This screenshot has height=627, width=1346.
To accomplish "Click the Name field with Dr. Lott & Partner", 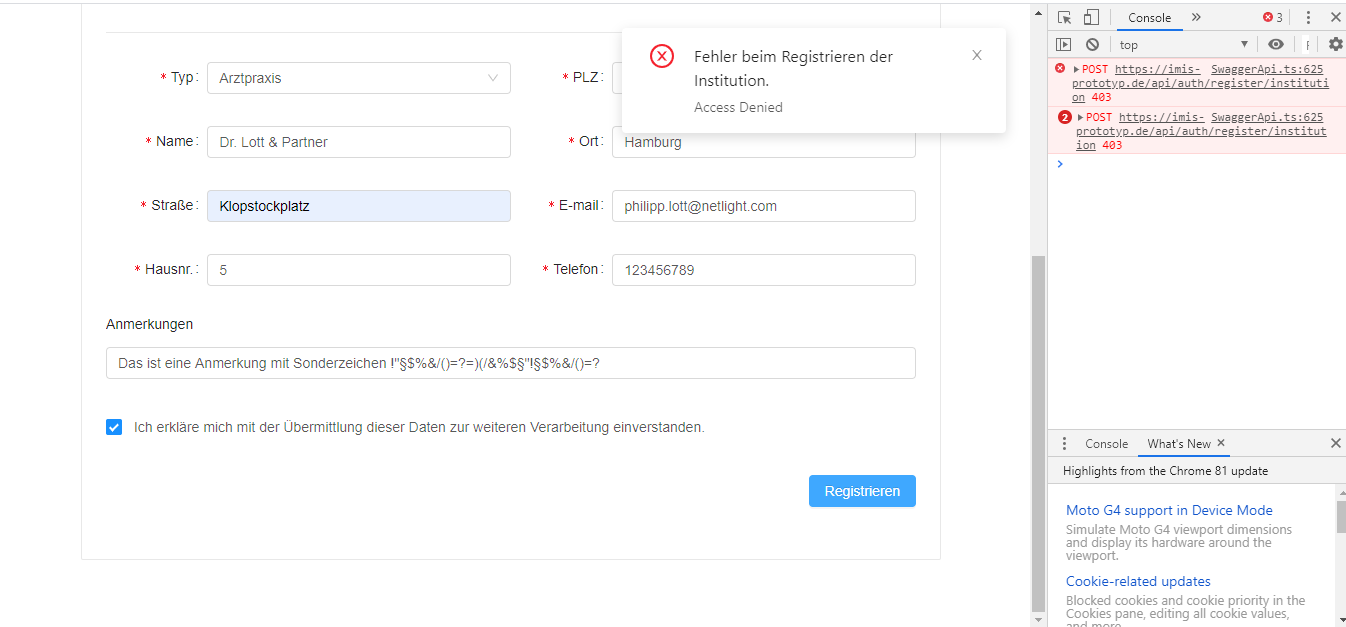I will coord(359,142).
